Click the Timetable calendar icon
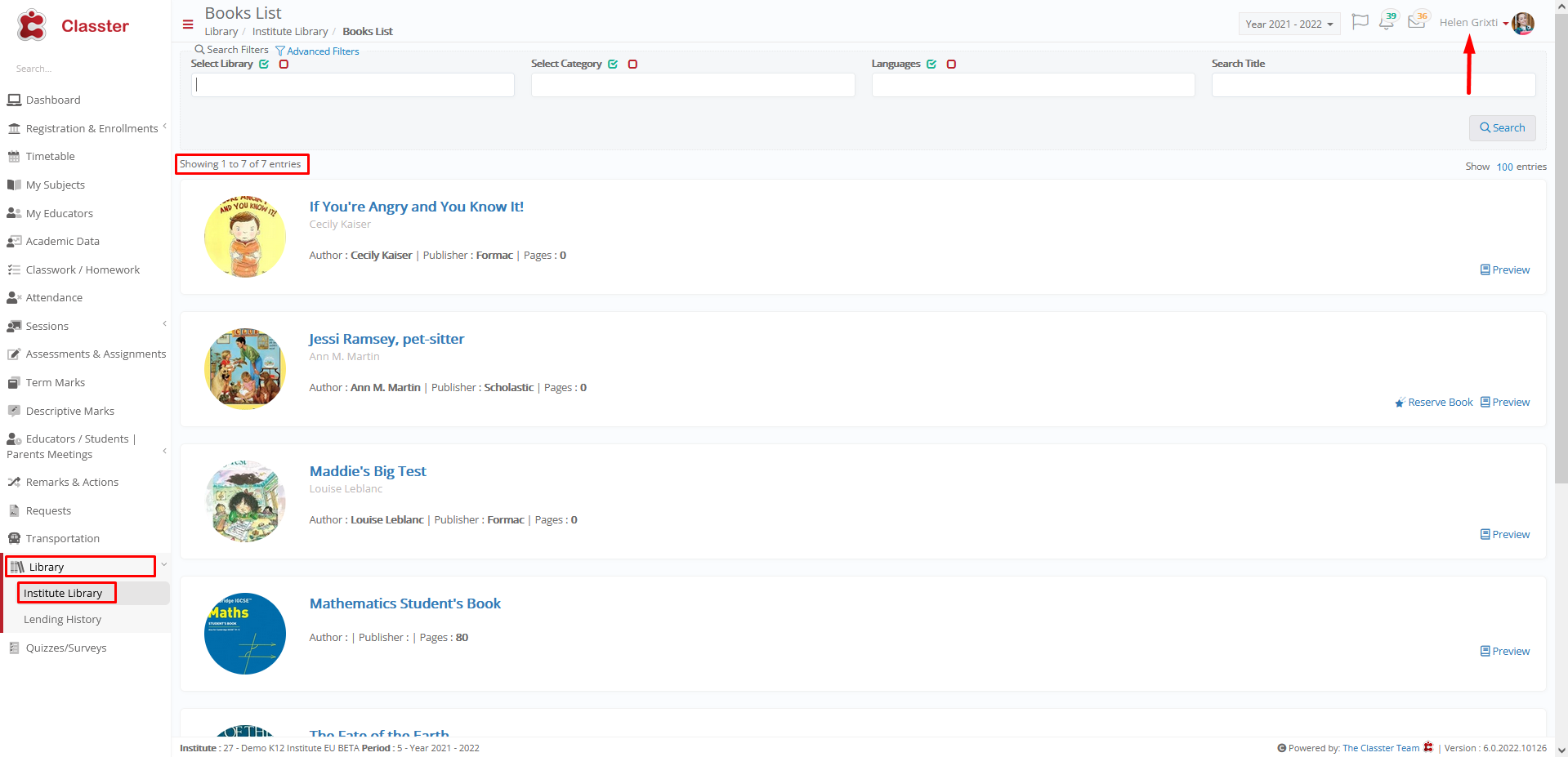Image resolution: width=1568 pixels, height=757 pixels. [14, 156]
